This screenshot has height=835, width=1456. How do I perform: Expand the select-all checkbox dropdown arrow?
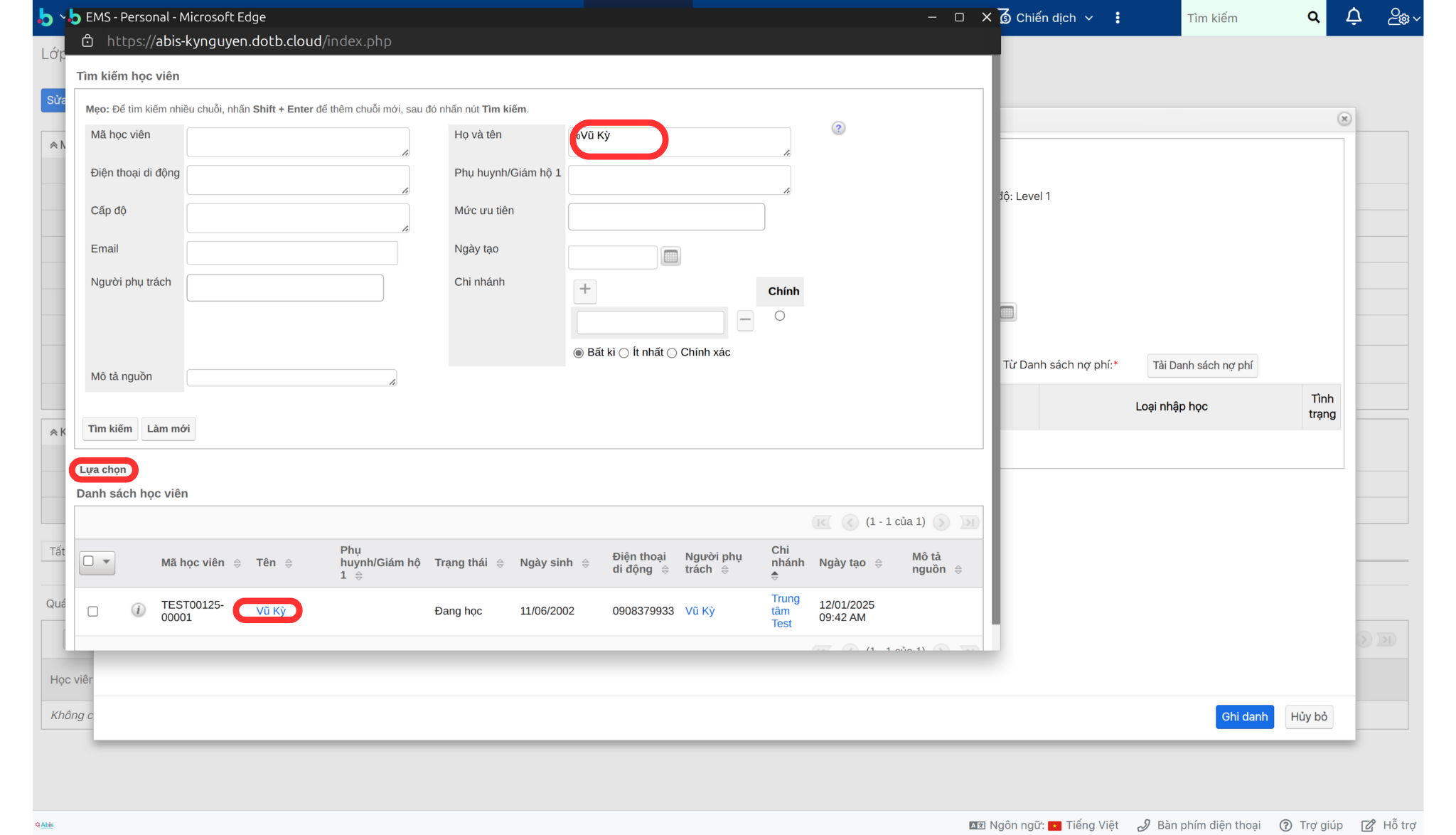(107, 562)
